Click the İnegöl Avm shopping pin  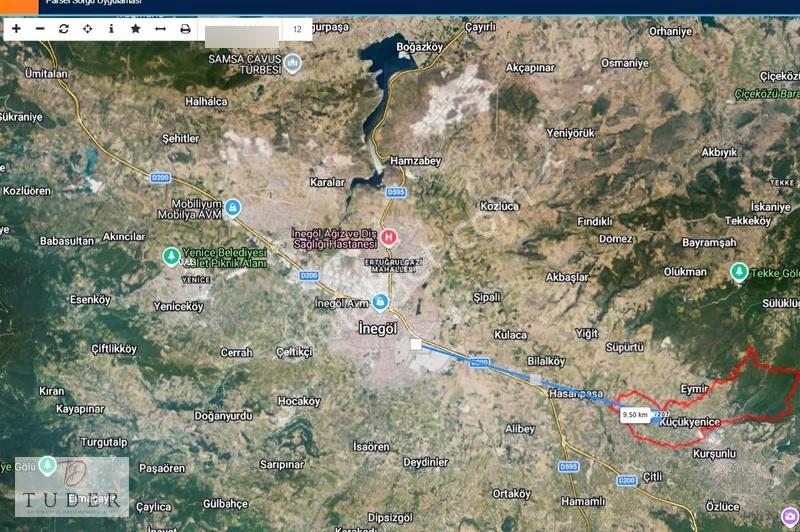point(380,302)
